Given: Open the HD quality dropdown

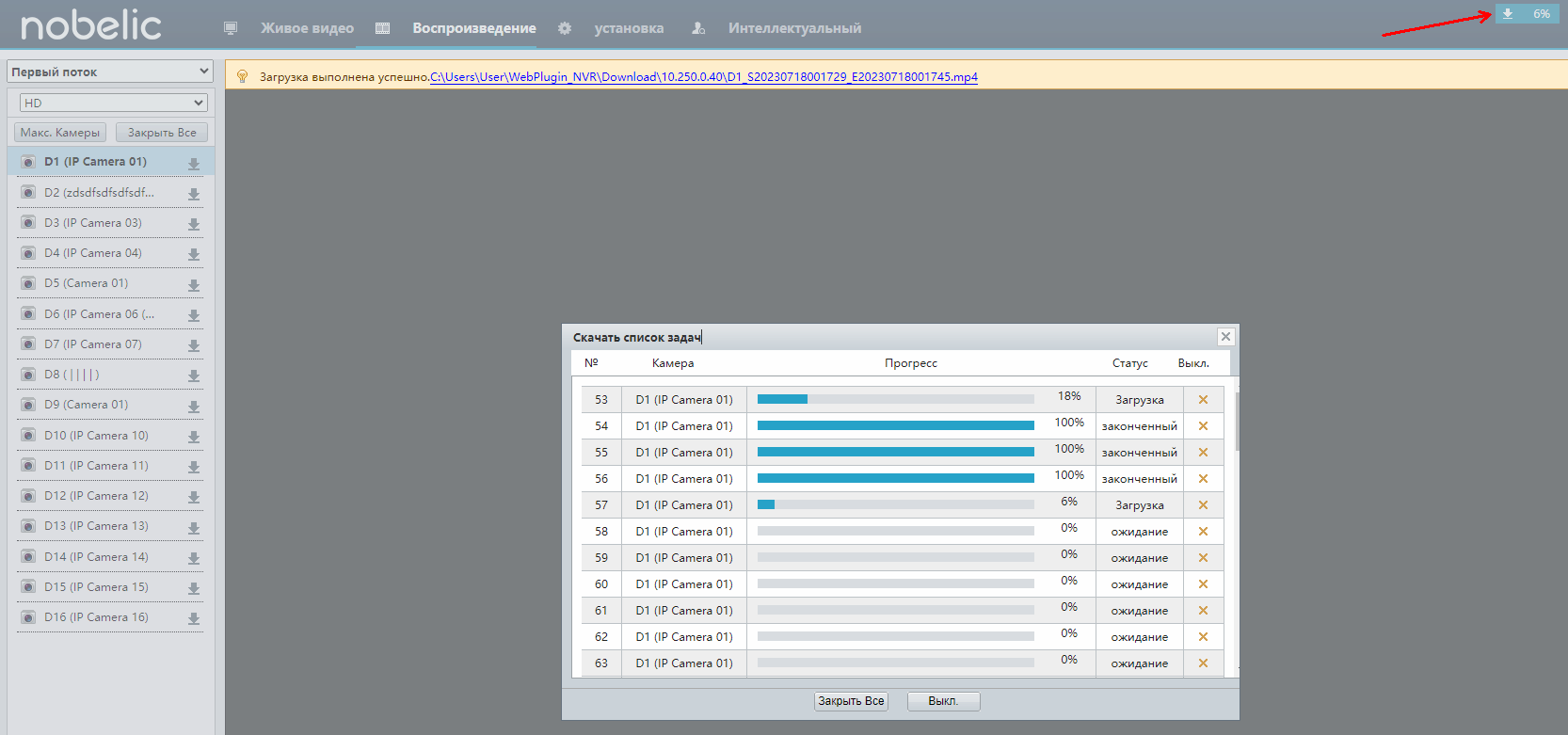Looking at the screenshot, I should [113, 103].
